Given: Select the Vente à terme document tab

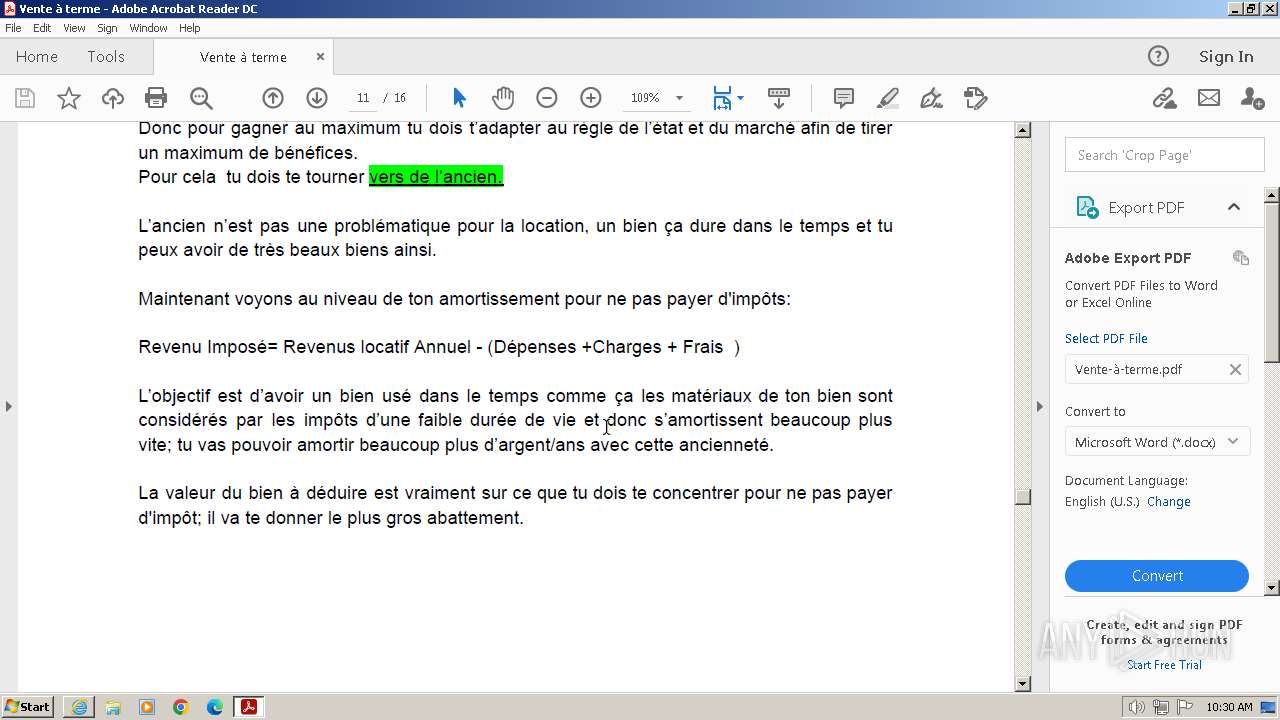Looking at the screenshot, I should click(x=243, y=57).
